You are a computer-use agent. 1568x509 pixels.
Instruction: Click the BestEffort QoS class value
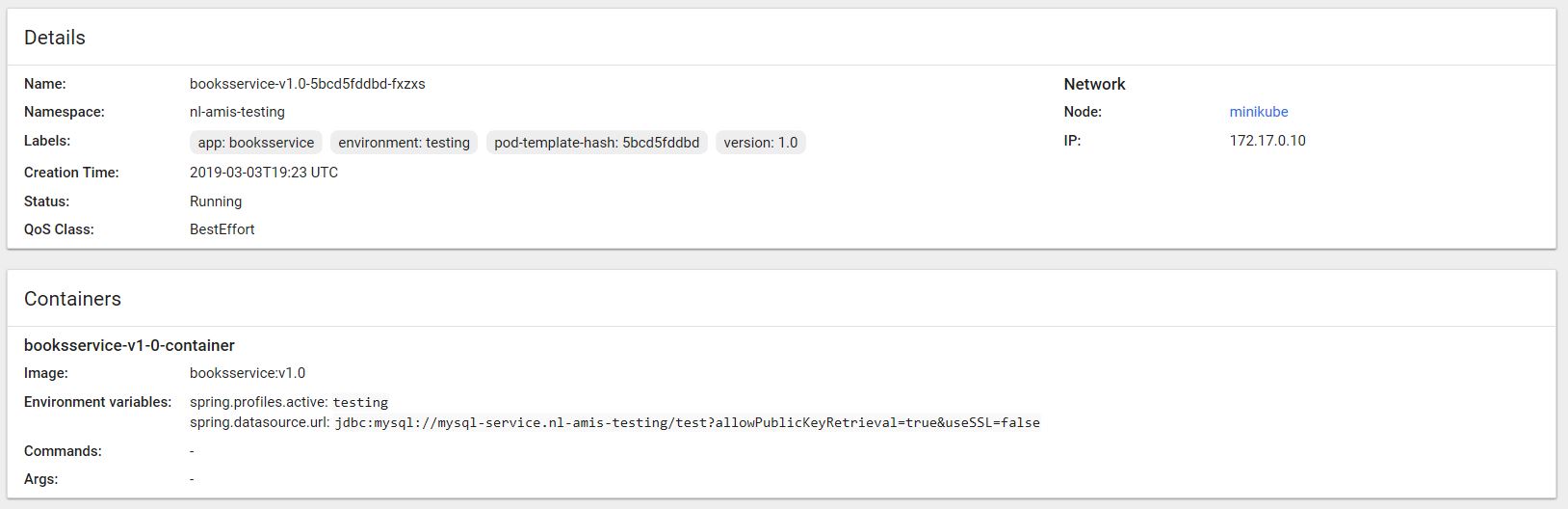coord(222,229)
